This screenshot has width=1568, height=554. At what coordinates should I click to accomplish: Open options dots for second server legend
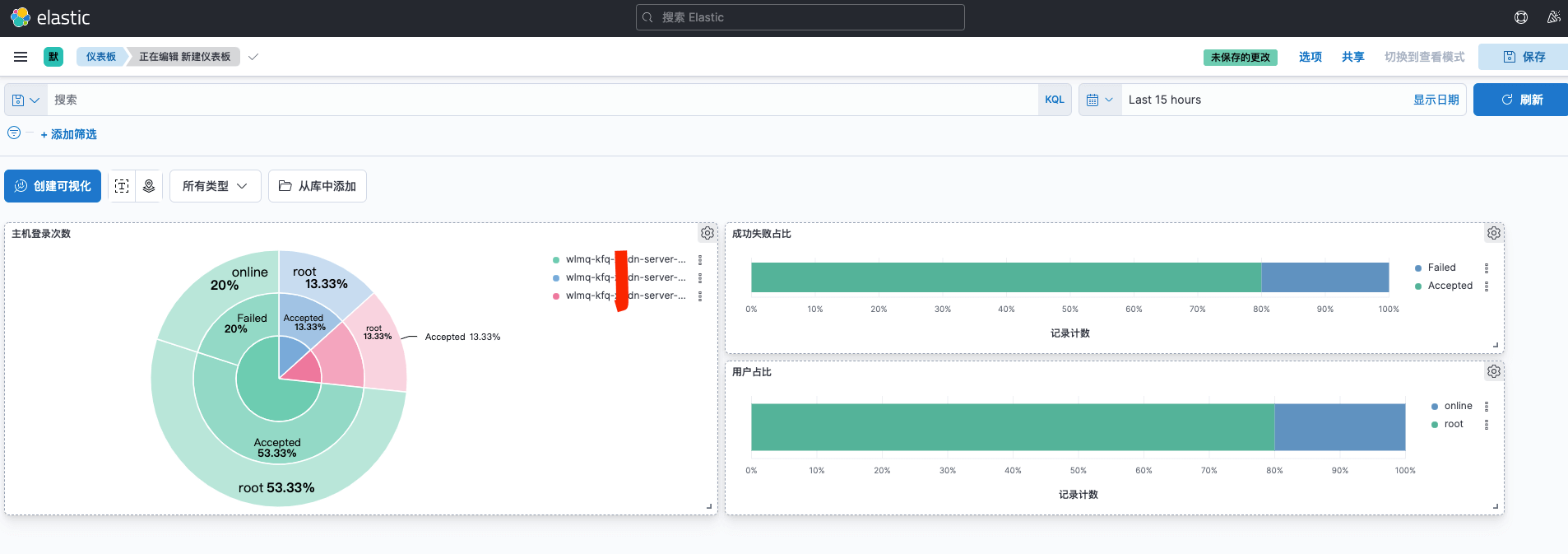coord(700,277)
